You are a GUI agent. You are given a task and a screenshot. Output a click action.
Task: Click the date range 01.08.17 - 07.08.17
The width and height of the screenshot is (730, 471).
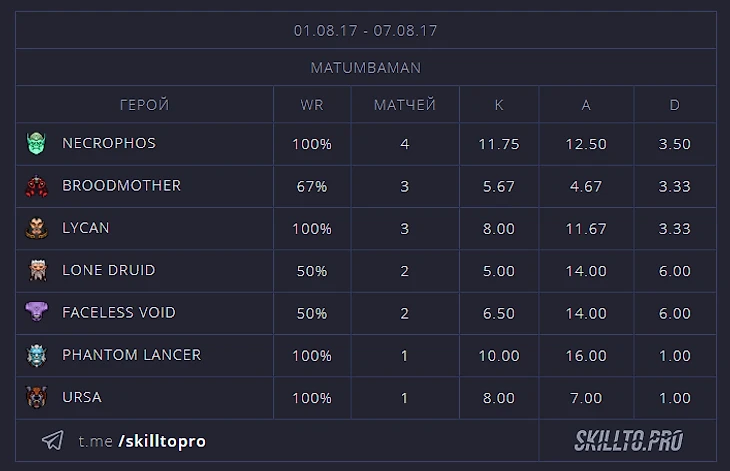point(365,30)
